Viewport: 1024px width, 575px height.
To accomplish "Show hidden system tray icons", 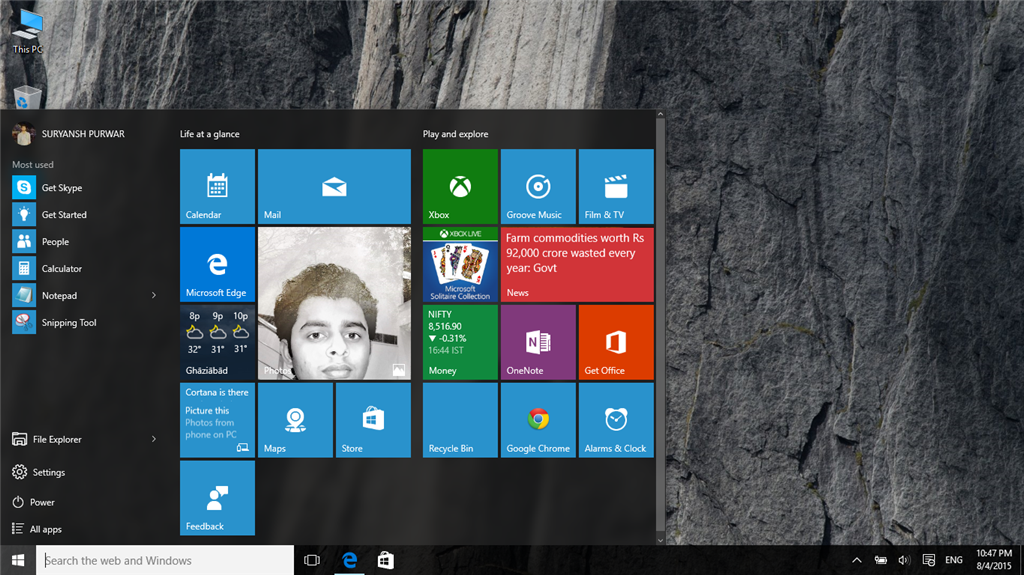I will click(x=857, y=560).
